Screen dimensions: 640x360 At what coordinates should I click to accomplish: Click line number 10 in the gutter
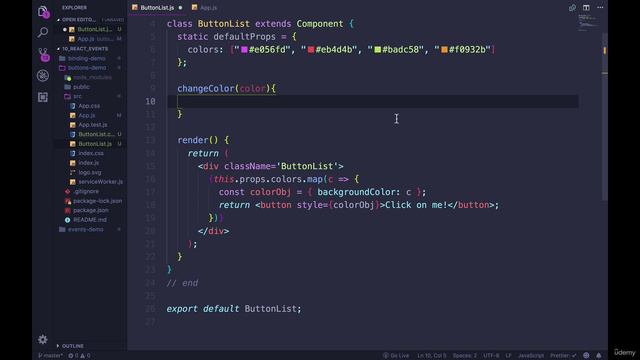coord(150,101)
